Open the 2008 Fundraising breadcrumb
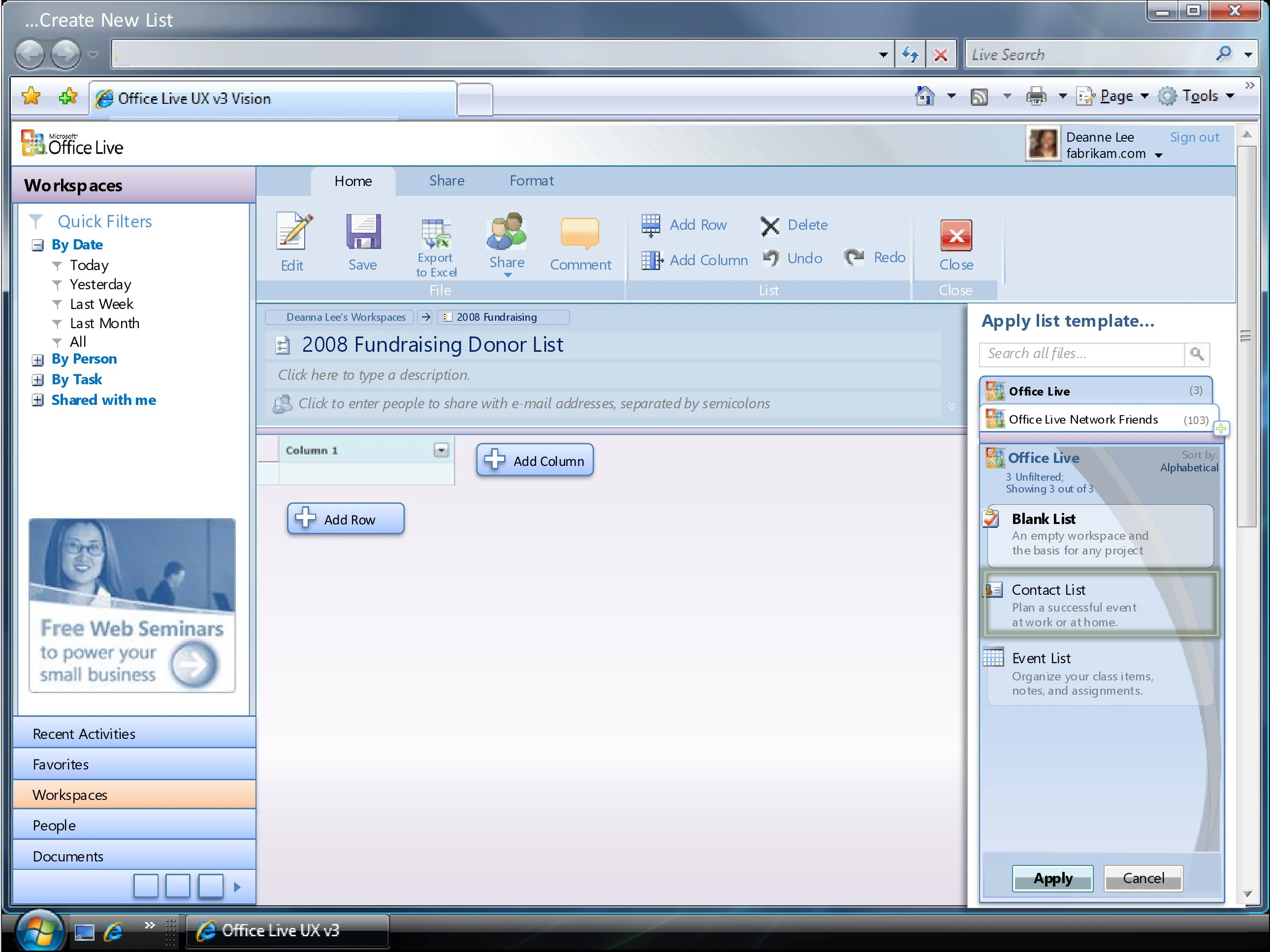 [x=503, y=317]
